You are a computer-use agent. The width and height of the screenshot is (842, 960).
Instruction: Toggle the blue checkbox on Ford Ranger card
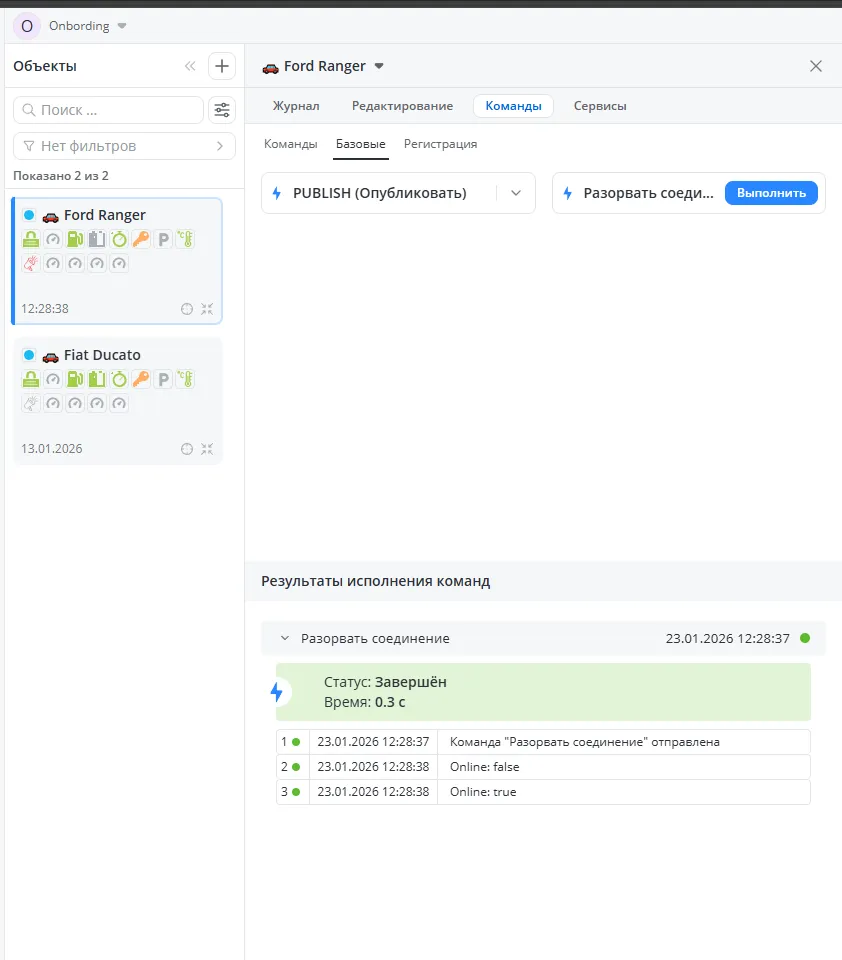click(x=29, y=215)
